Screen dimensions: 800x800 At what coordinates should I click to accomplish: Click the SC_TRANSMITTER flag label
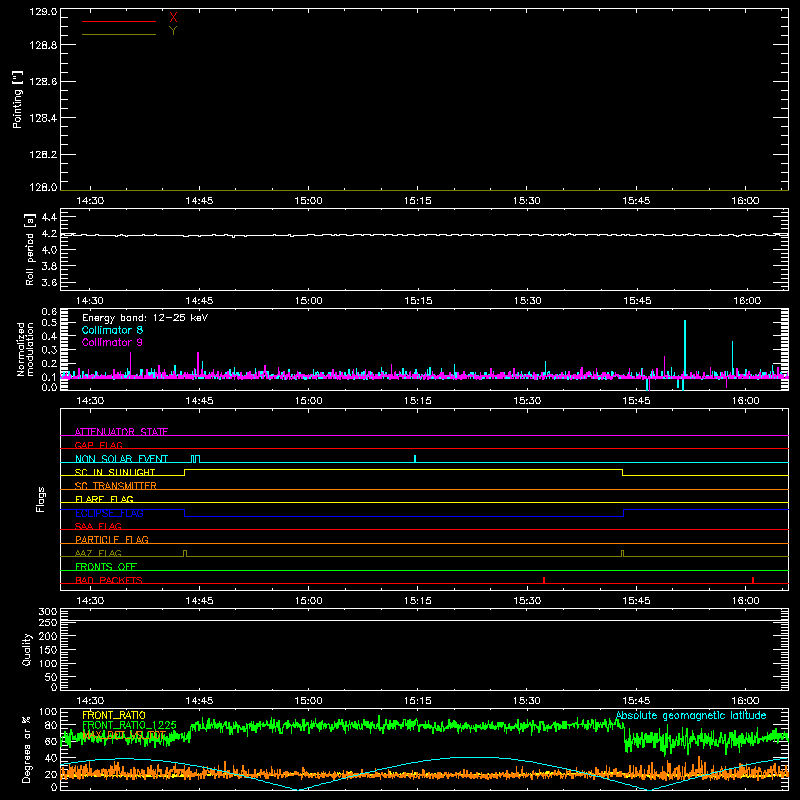(x=116, y=486)
